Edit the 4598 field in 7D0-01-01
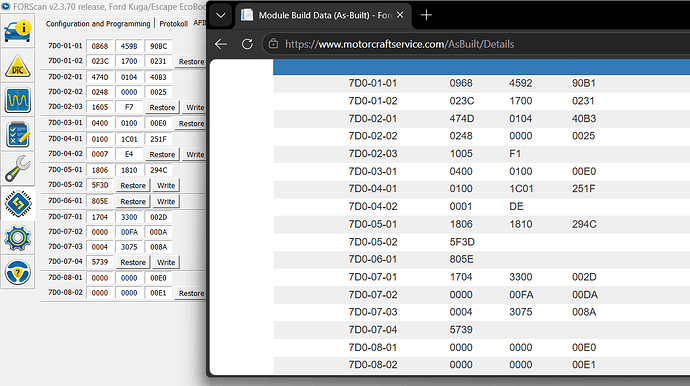 [129, 46]
